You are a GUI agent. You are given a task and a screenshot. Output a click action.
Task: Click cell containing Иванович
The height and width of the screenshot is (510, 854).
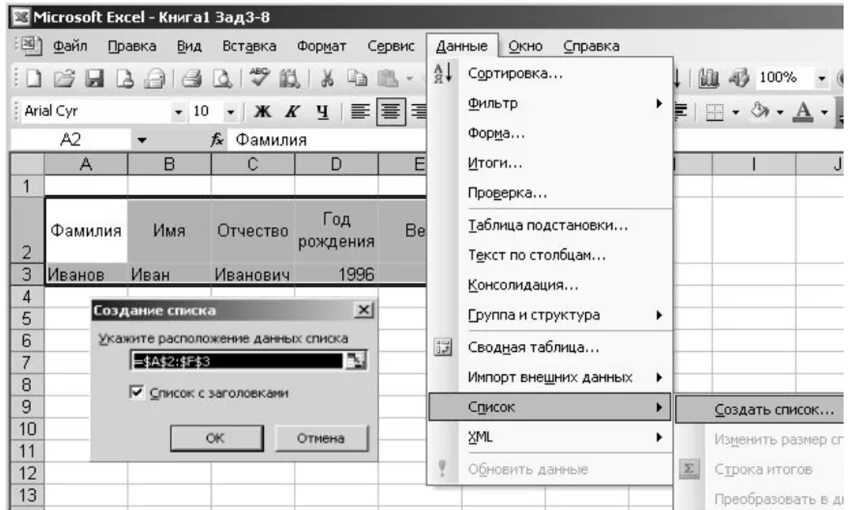tap(252, 274)
